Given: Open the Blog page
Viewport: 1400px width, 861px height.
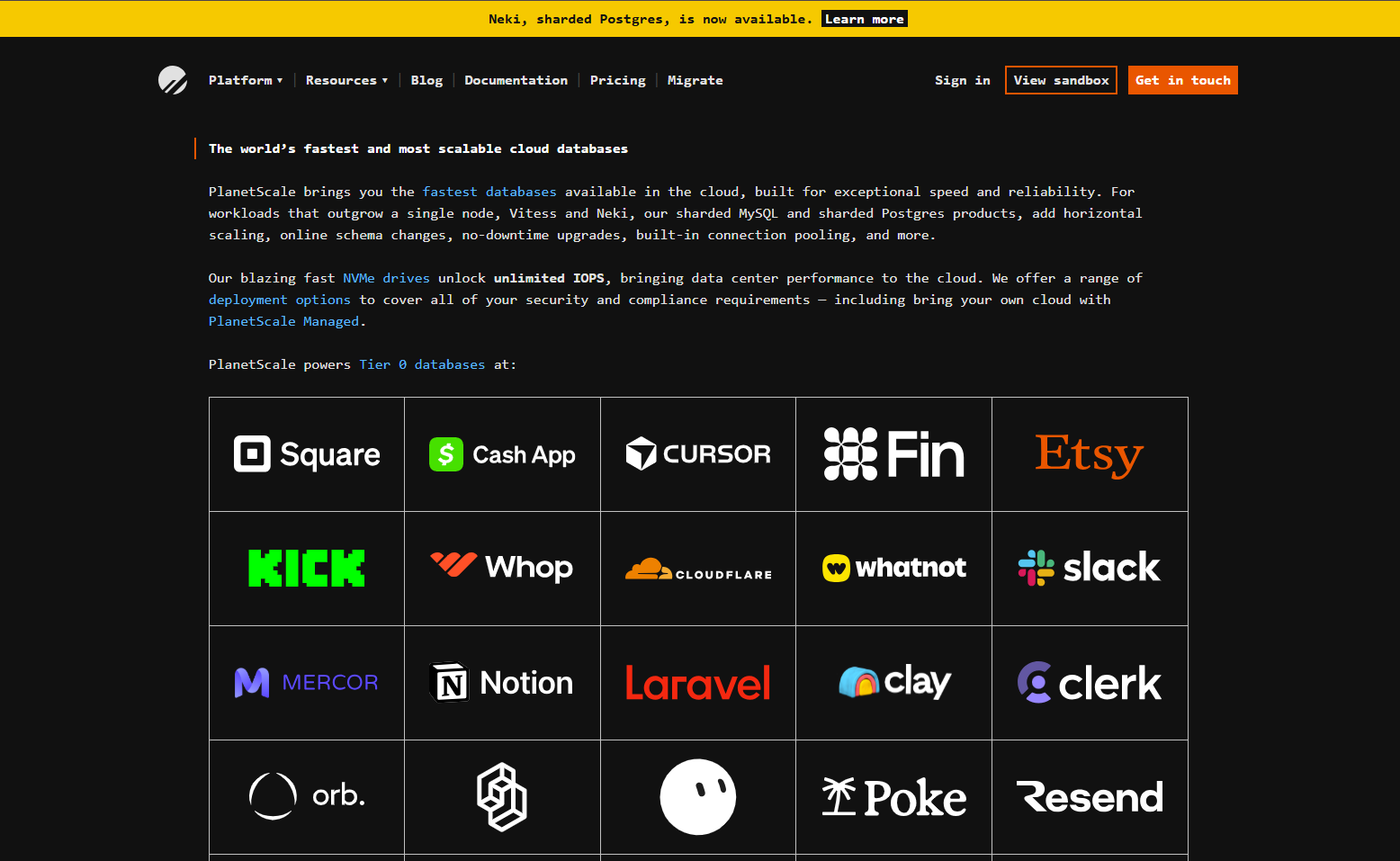Looking at the screenshot, I should pos(426,80).
